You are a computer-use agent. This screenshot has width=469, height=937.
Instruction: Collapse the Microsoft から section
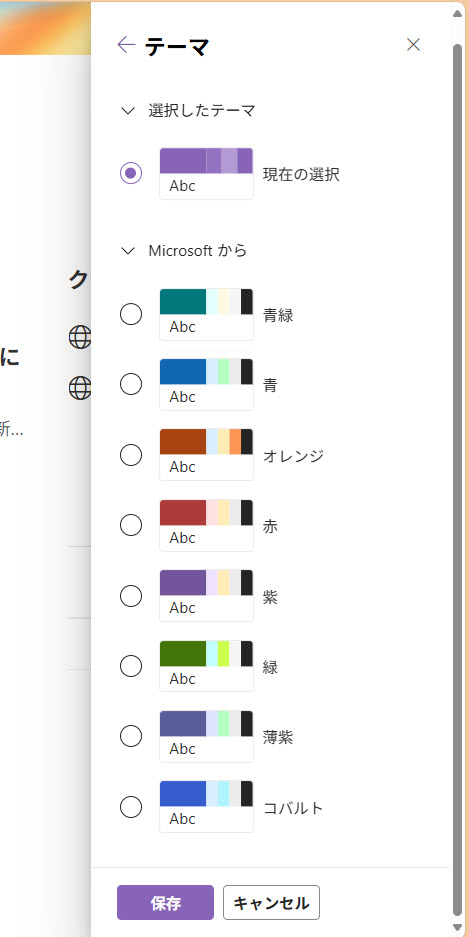coord(128,251)
